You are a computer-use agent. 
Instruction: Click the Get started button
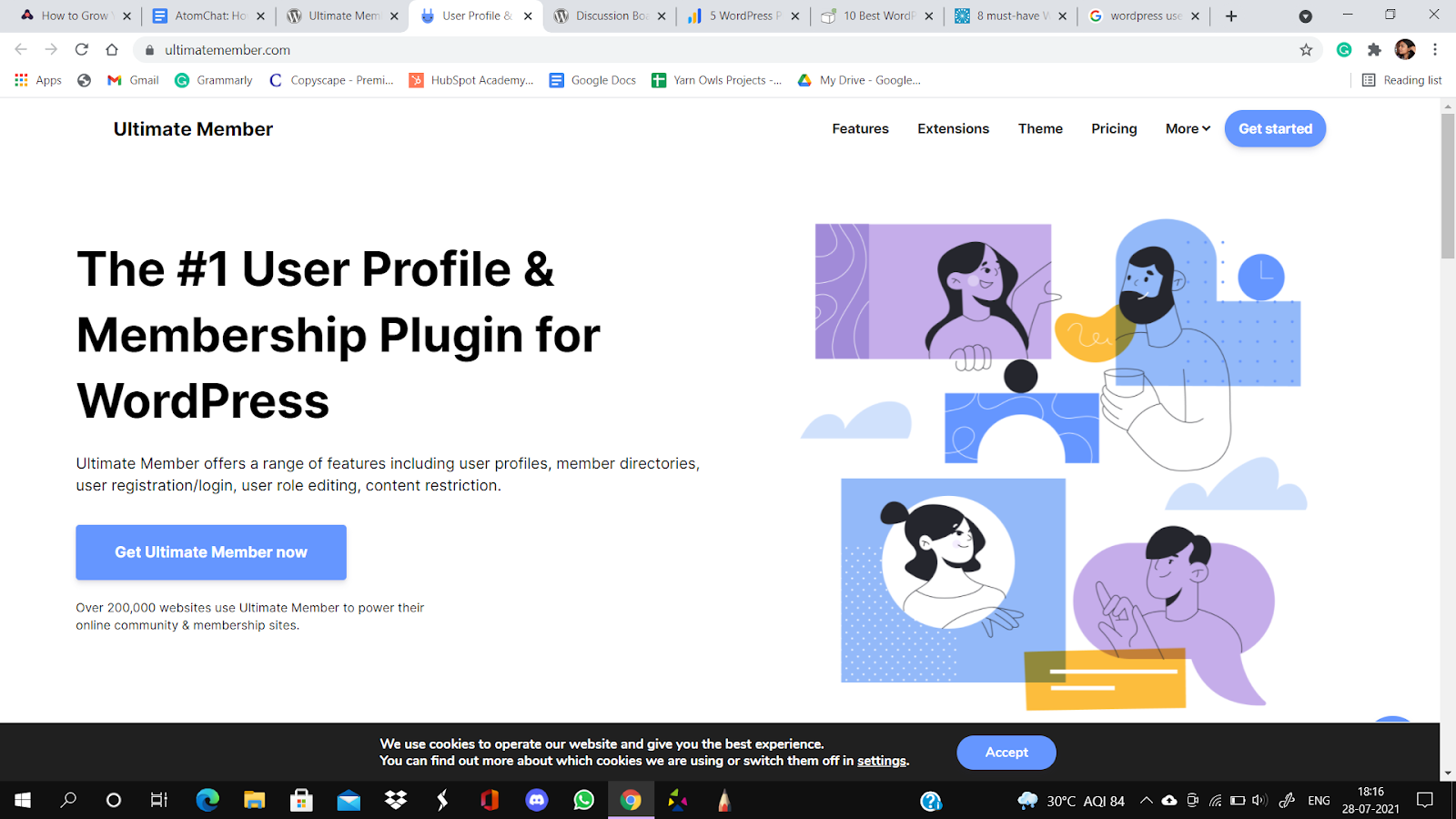[1275, 128]
